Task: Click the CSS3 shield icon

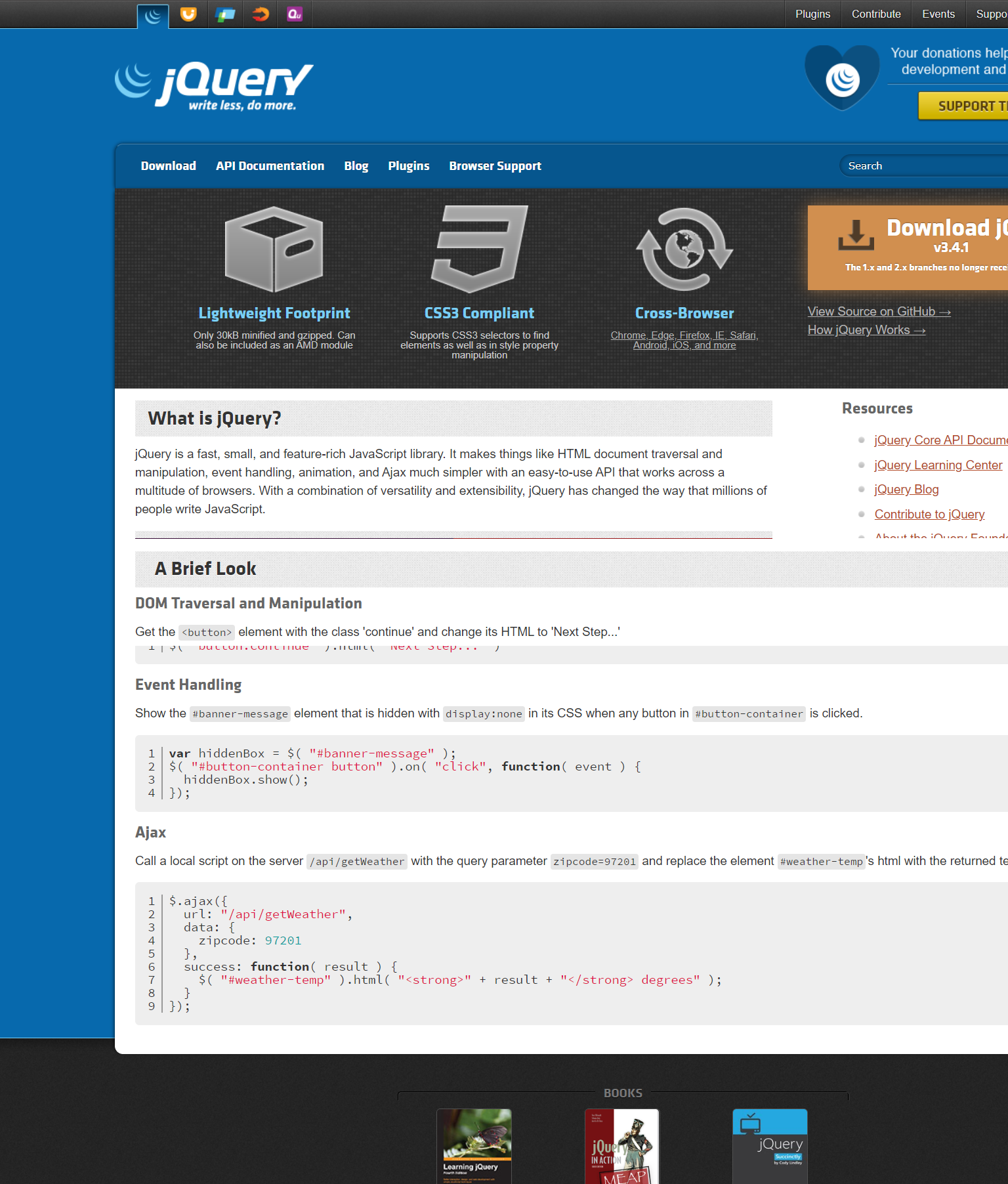Action: tap(480, 249)
